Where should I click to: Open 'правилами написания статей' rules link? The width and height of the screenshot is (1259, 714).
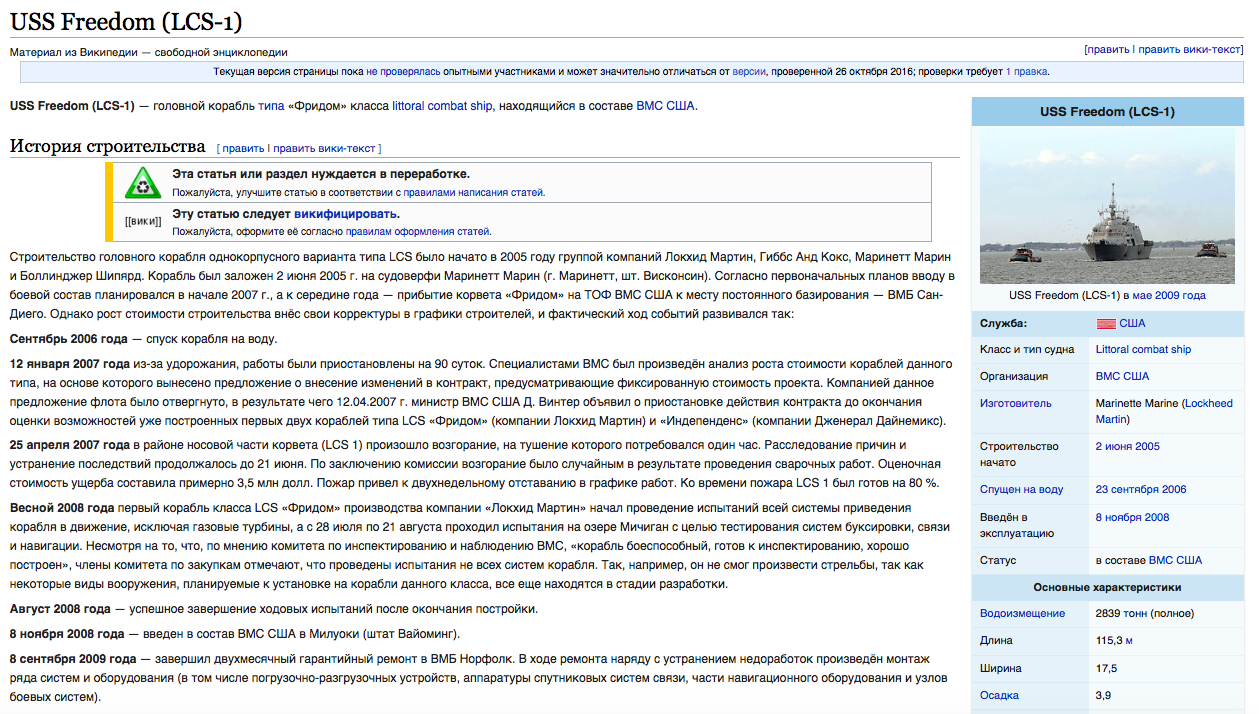474,192
